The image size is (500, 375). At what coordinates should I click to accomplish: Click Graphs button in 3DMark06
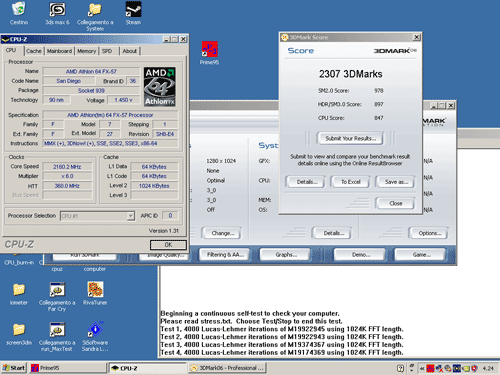pyautogui.click(x=286, y=255)
